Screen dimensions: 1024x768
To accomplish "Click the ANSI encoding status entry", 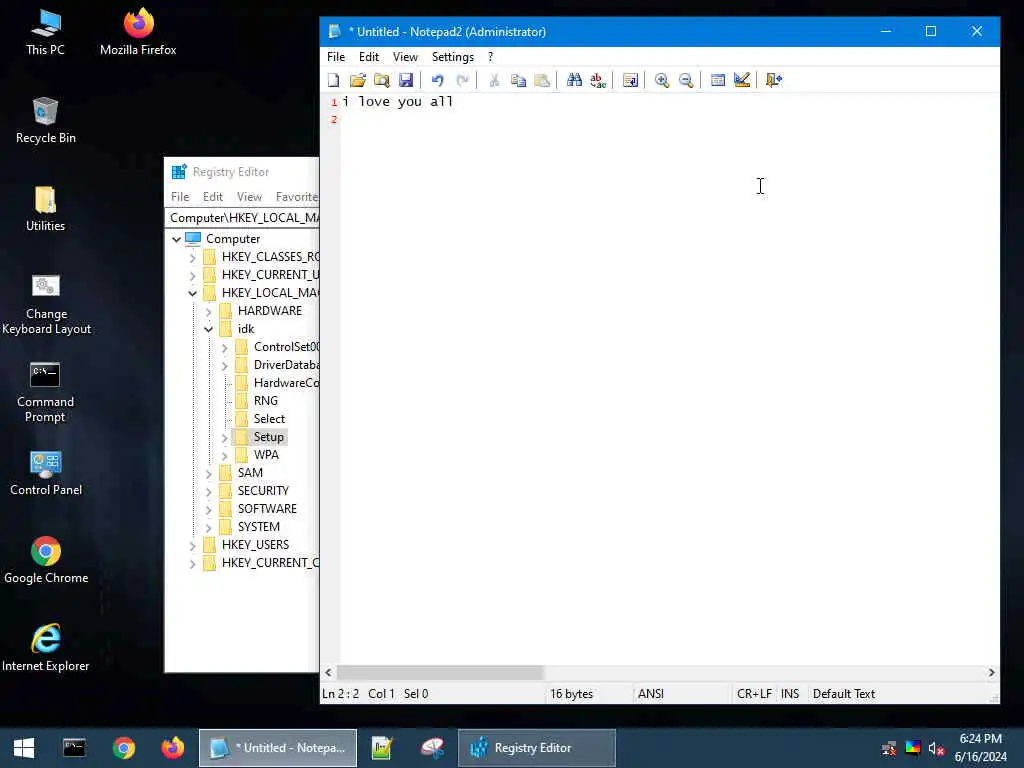I will (x=650, y=694).
